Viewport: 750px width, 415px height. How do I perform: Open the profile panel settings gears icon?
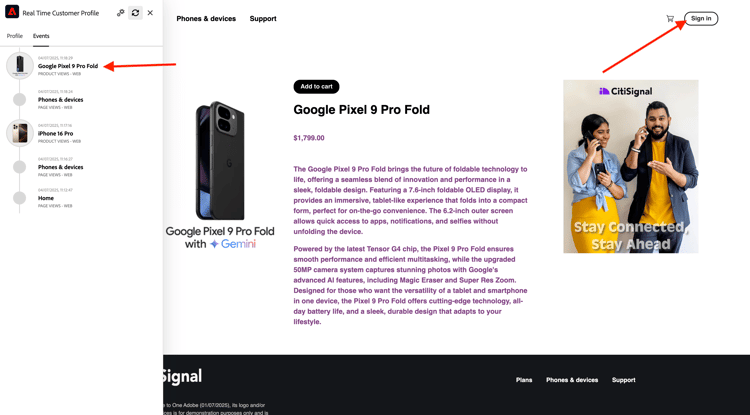point(121,13)
